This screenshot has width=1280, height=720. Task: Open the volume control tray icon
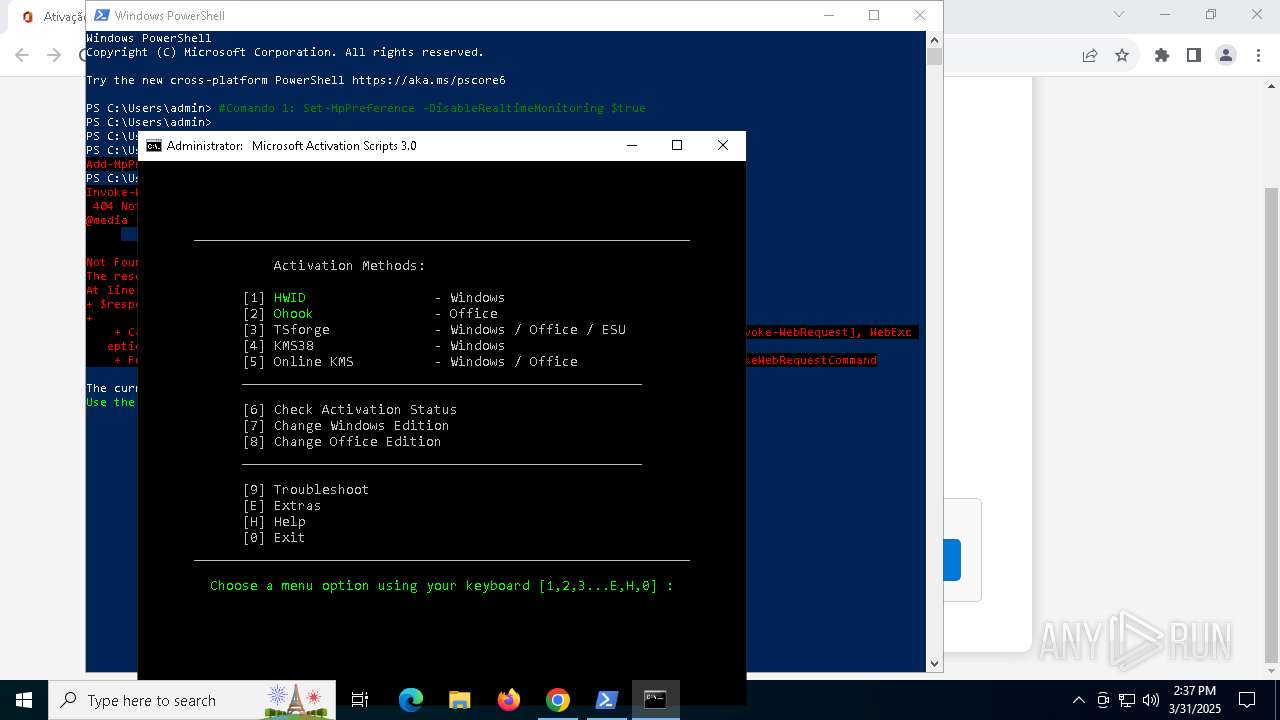coord(1151,700)
